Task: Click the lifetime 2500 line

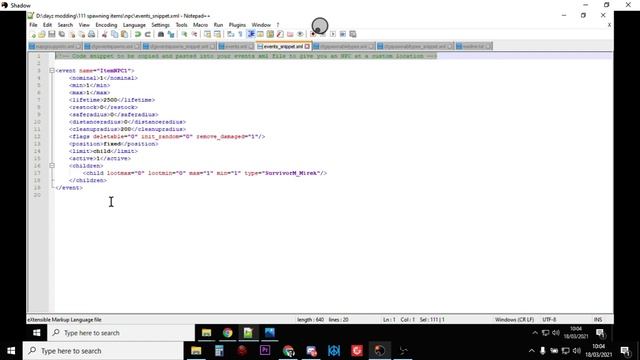Action: [x=112, y=100]
